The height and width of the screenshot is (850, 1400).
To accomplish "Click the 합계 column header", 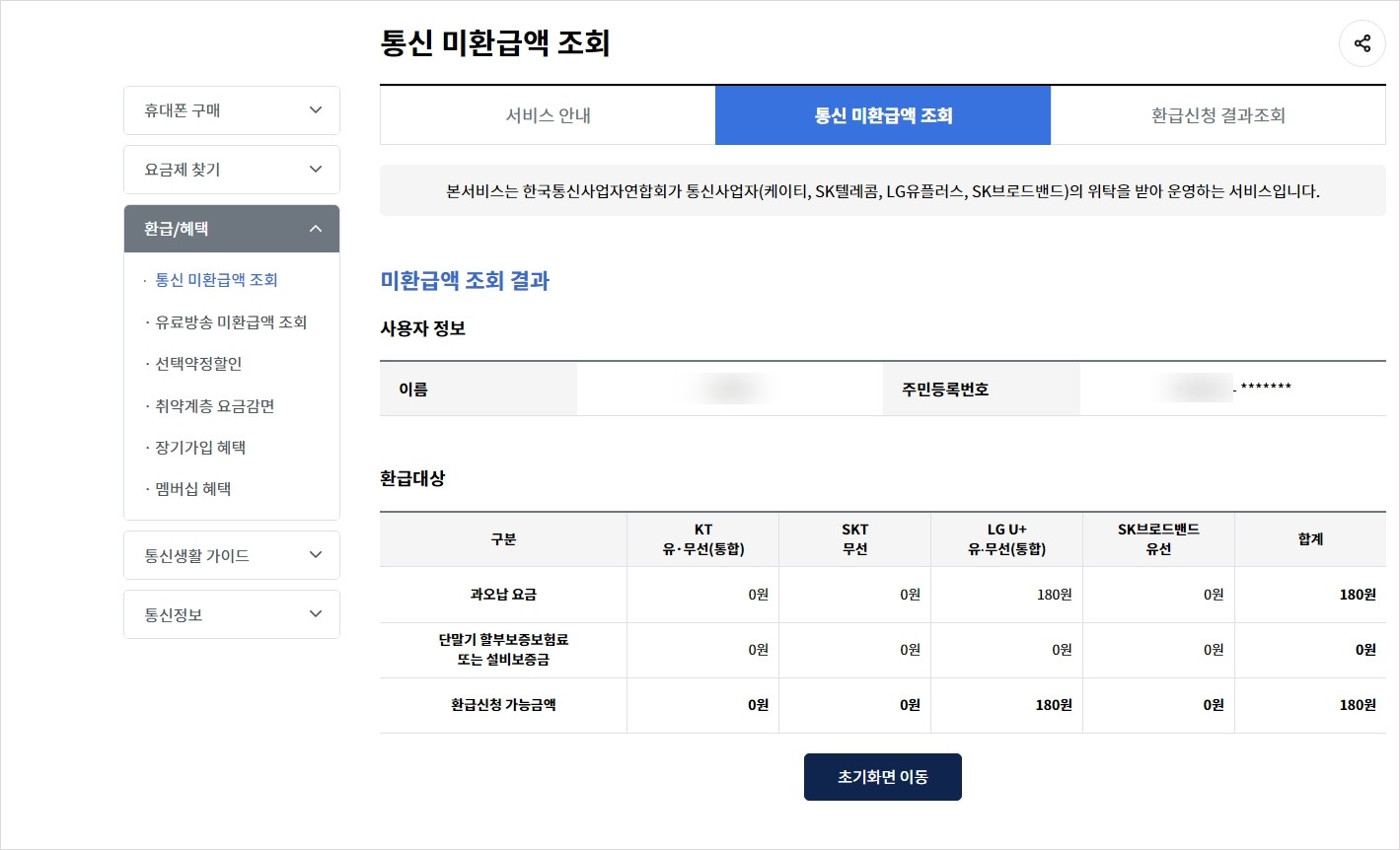I will (1310, 538).
